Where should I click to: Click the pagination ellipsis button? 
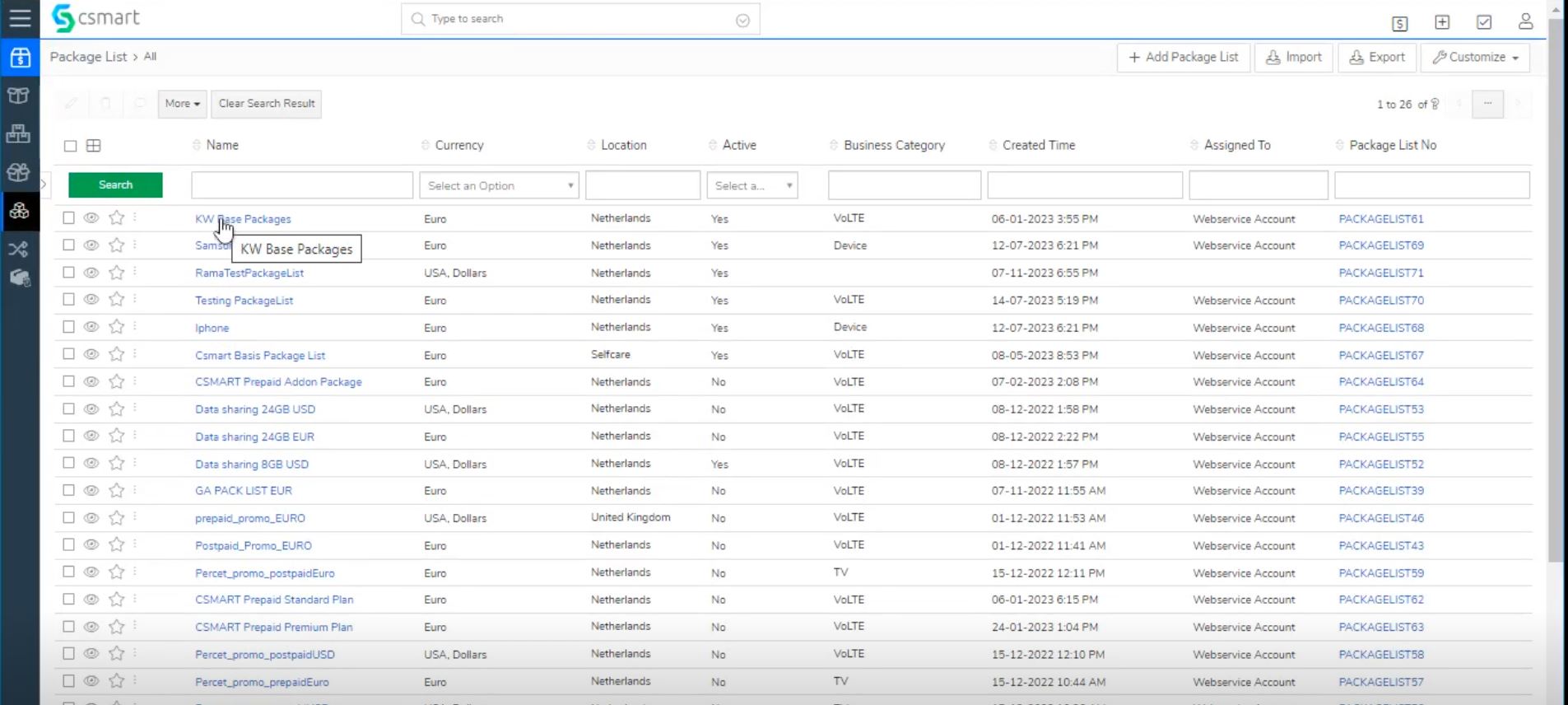pyautogui.click(x=1487, y=104)
